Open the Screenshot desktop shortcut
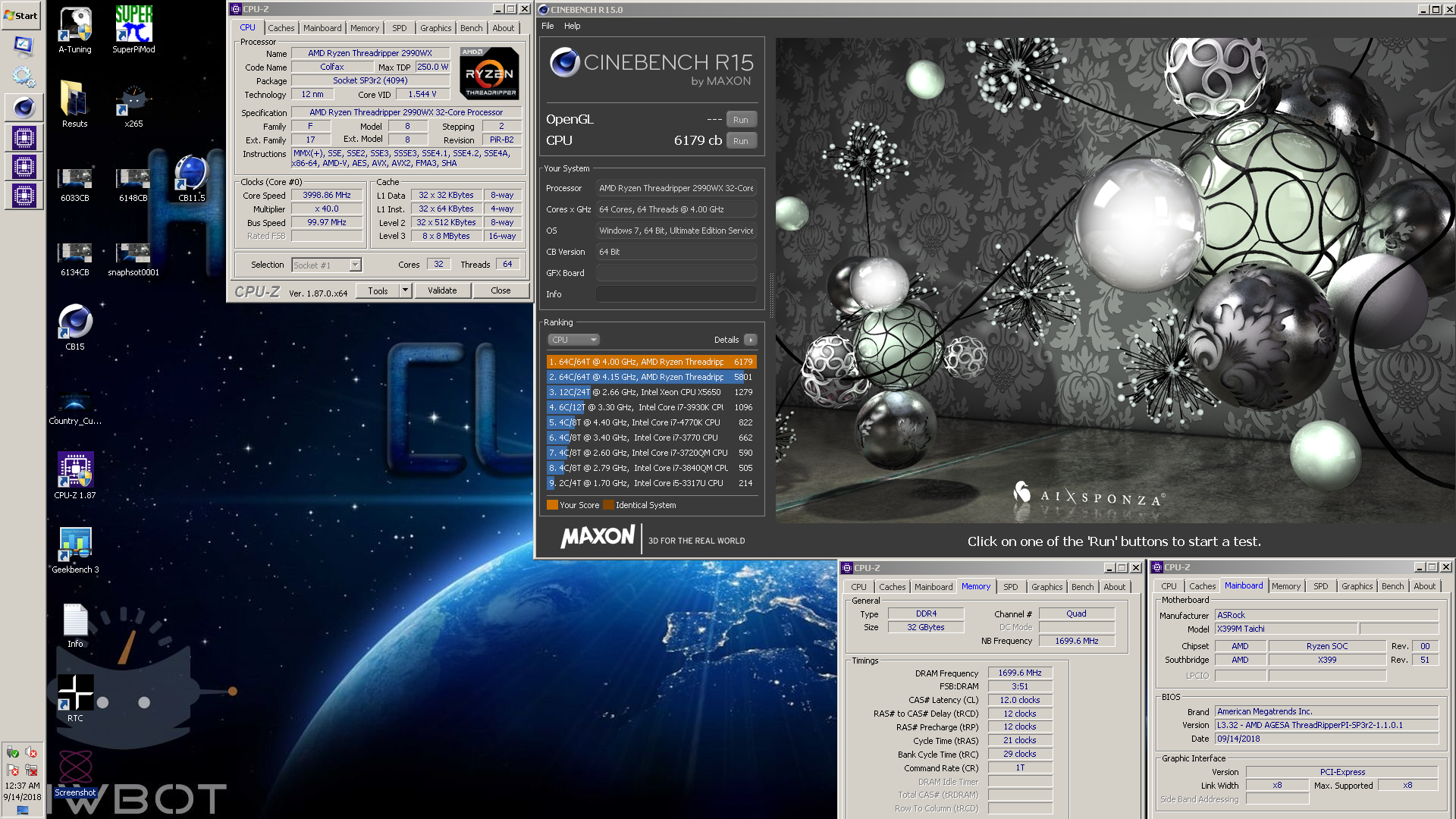This screenshot has height=819, width=1456. [x=75, y=773]
